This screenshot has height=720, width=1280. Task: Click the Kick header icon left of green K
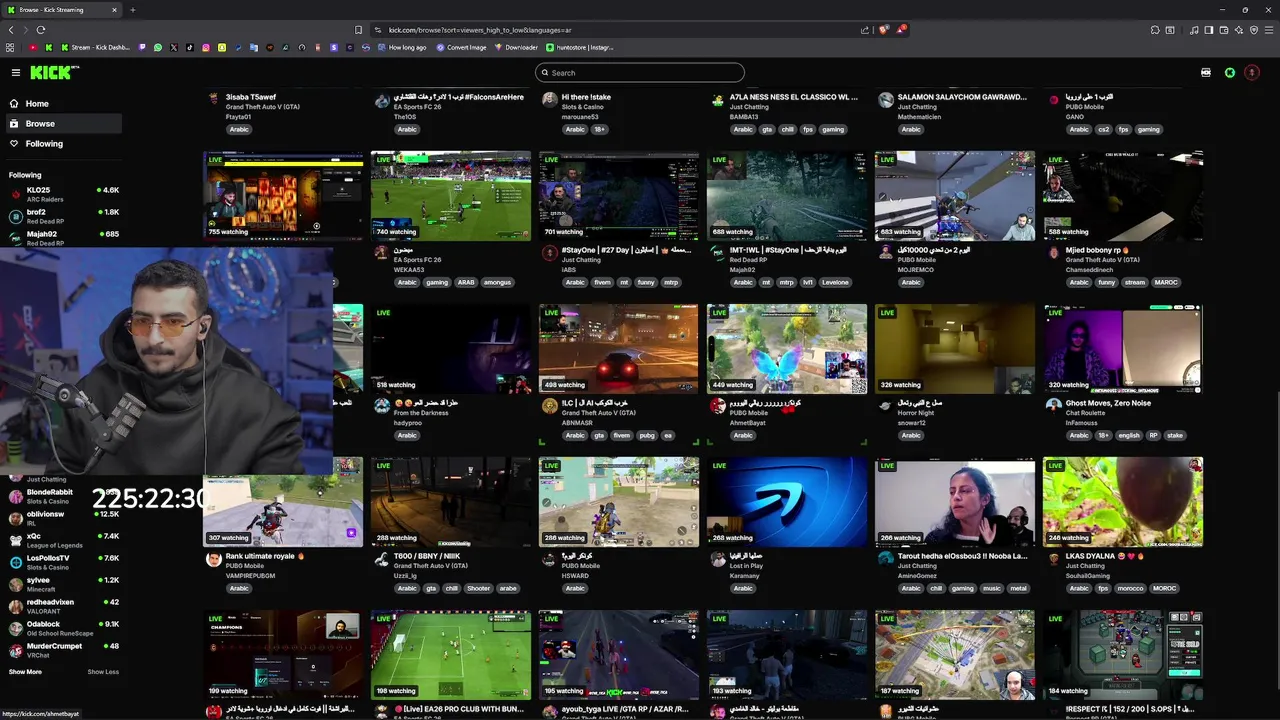(x=1206, y=72)
